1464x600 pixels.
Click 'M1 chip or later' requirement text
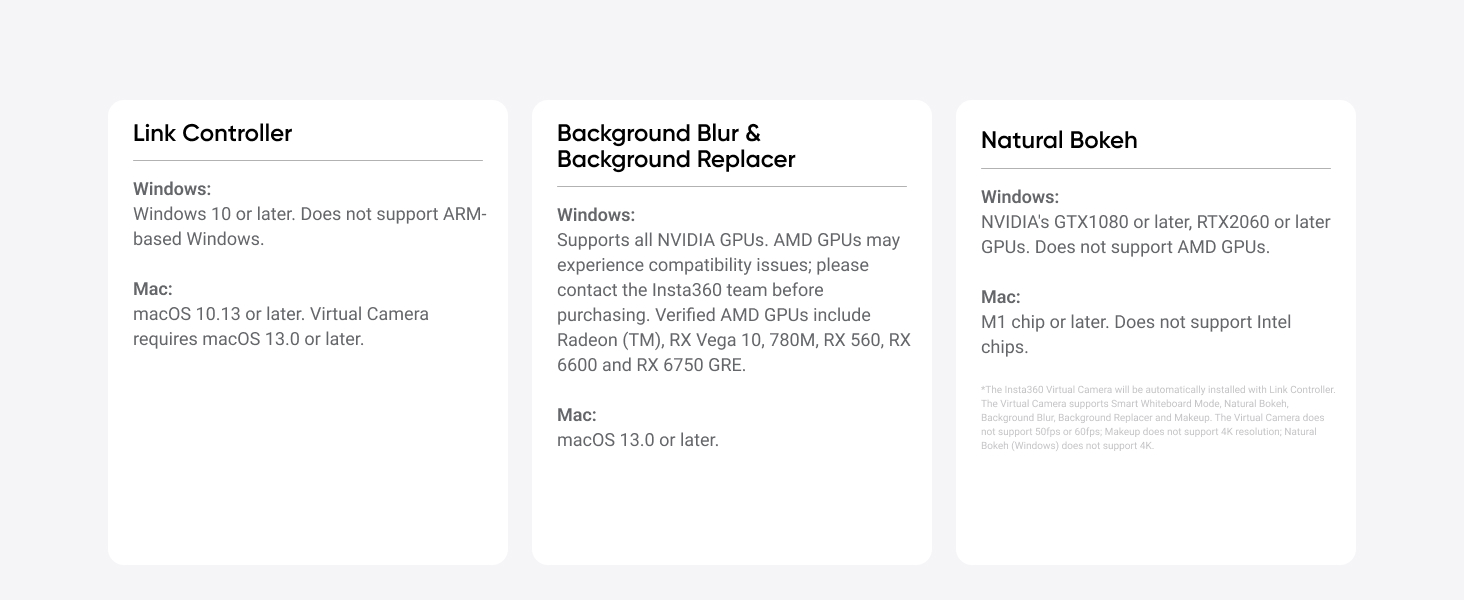point(1136,334)
